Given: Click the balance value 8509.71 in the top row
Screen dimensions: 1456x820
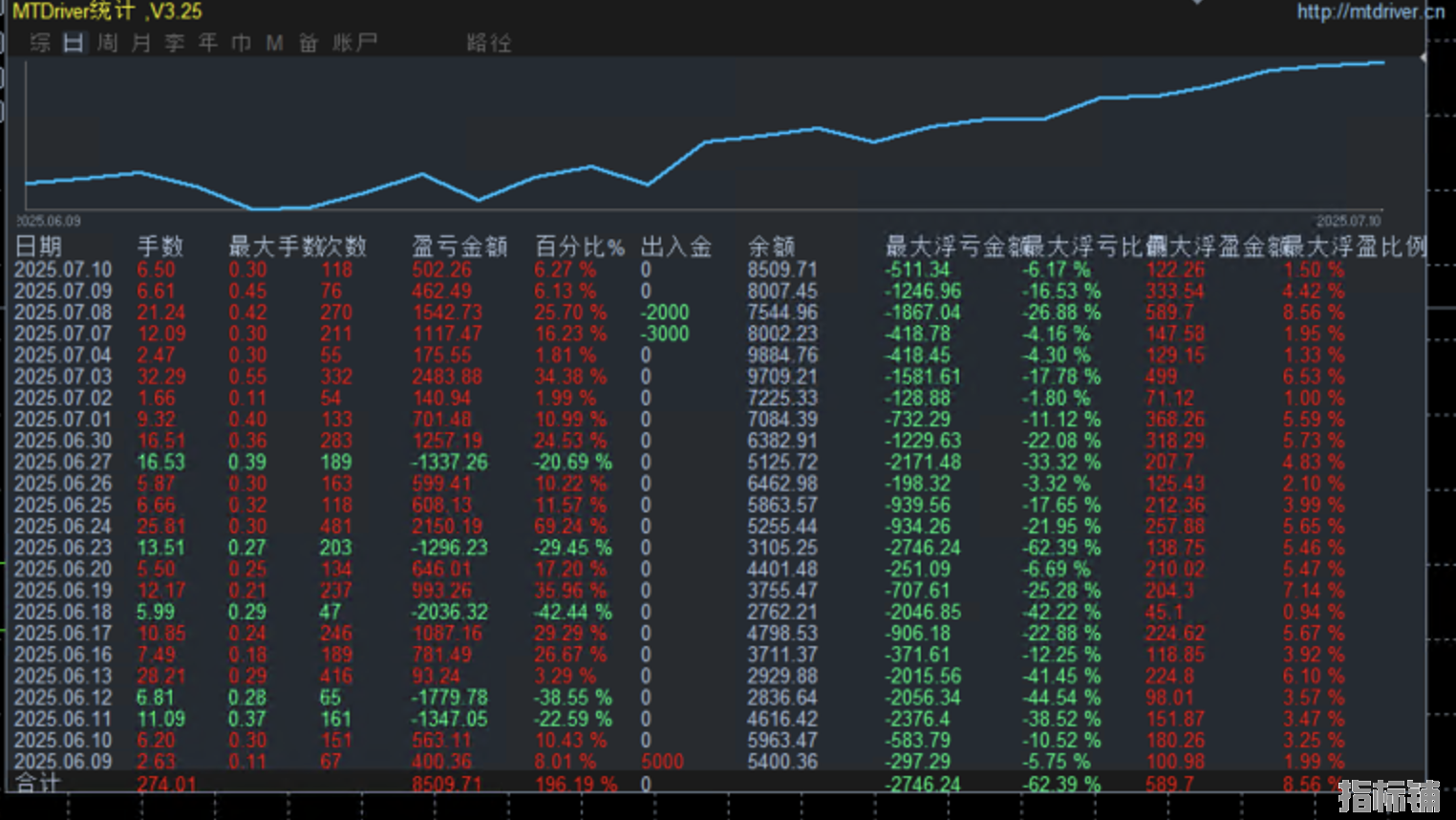Looking at the screenshot, I should [782, 270].
